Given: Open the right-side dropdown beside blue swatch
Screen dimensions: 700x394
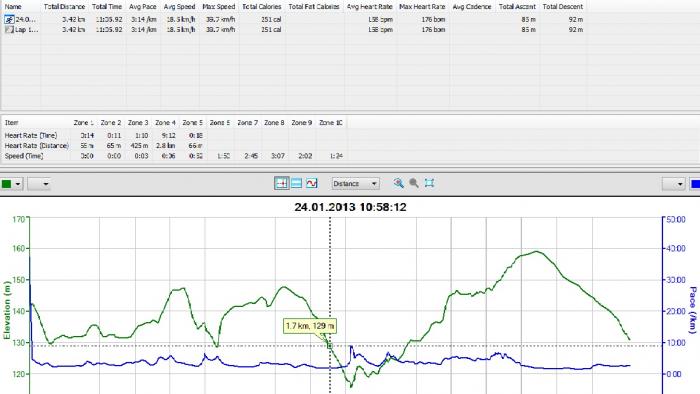Looking at the screenshot, I should click(x=673, y=184).
